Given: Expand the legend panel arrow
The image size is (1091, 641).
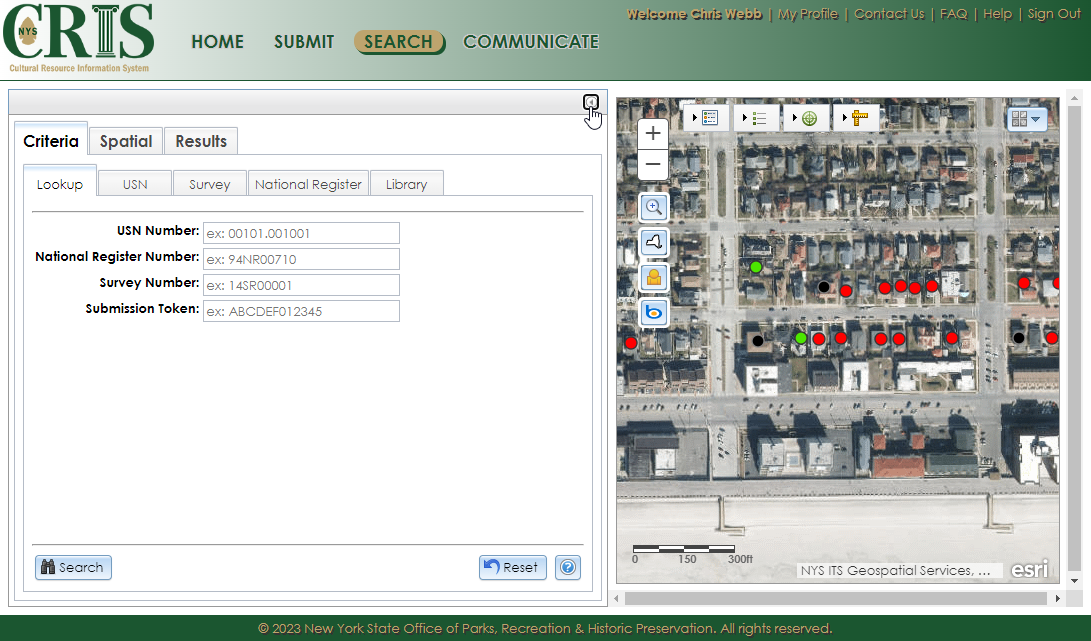Looking at the screenshot, I should tap(745, 117).
